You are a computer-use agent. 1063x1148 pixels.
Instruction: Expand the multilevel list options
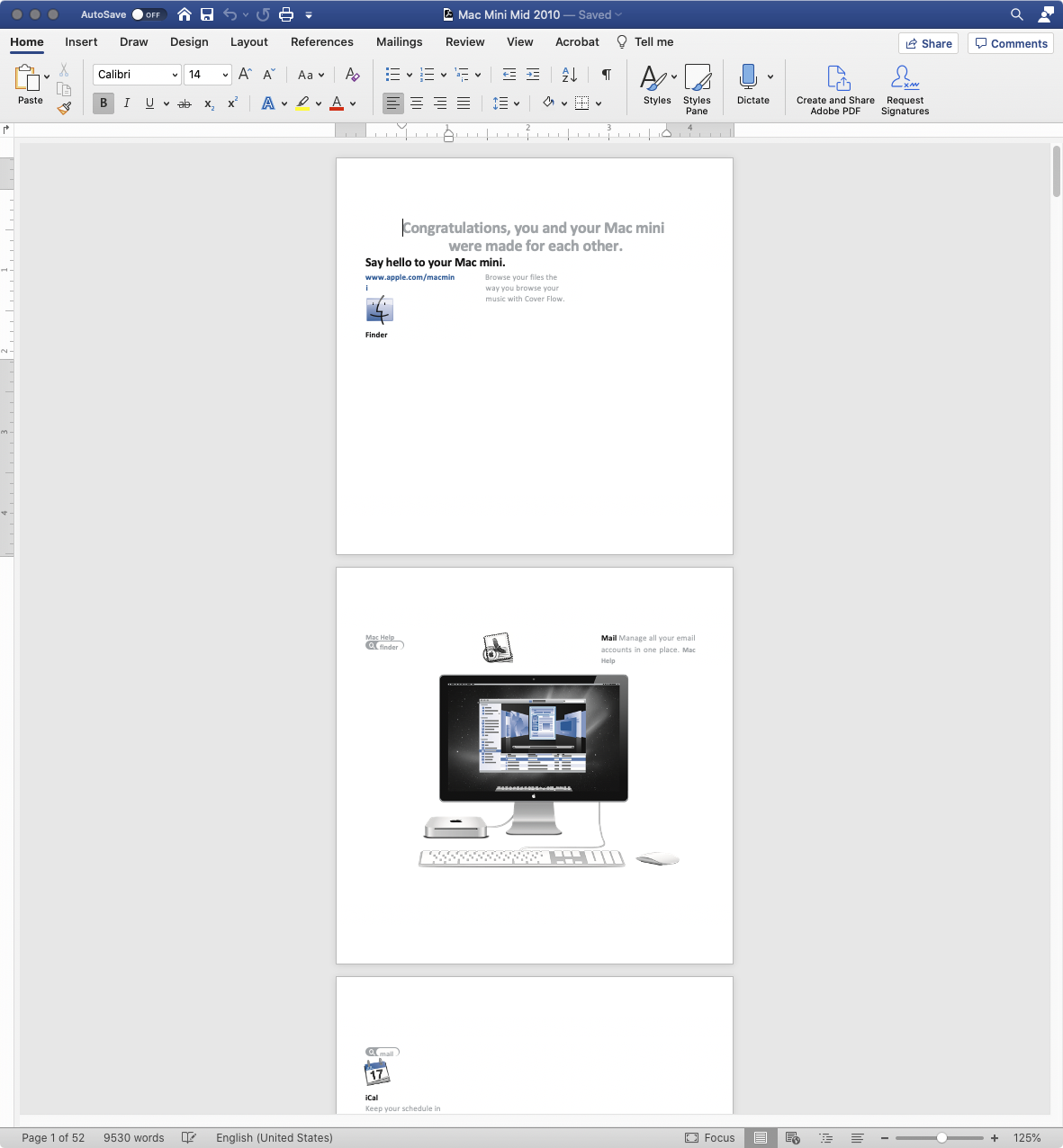pos(478,76)
